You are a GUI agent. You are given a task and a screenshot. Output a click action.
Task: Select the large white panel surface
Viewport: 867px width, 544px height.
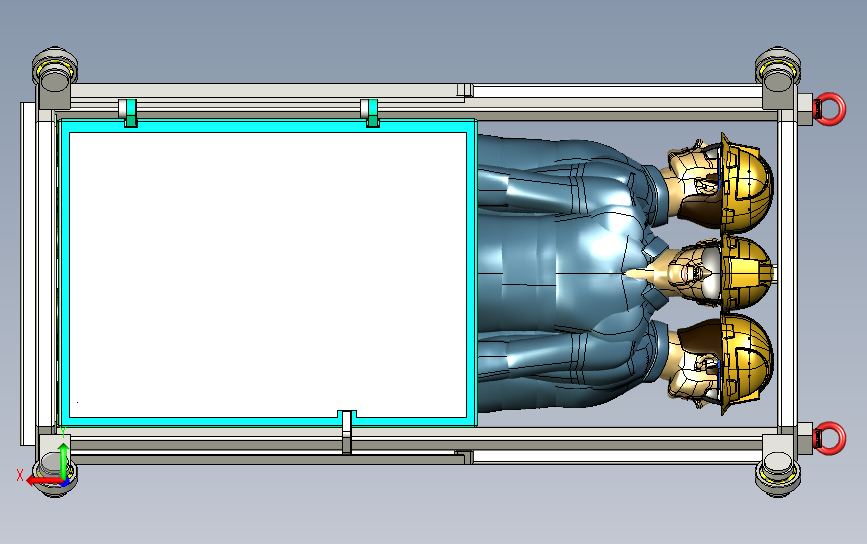268,275
